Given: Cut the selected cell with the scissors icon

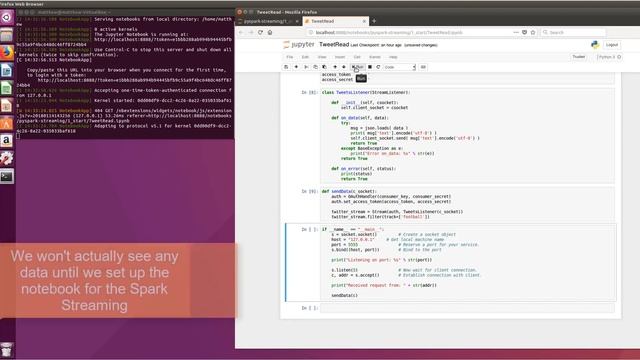Looking at the screenshot, I should pyautogui.click(x=306, y=67).
